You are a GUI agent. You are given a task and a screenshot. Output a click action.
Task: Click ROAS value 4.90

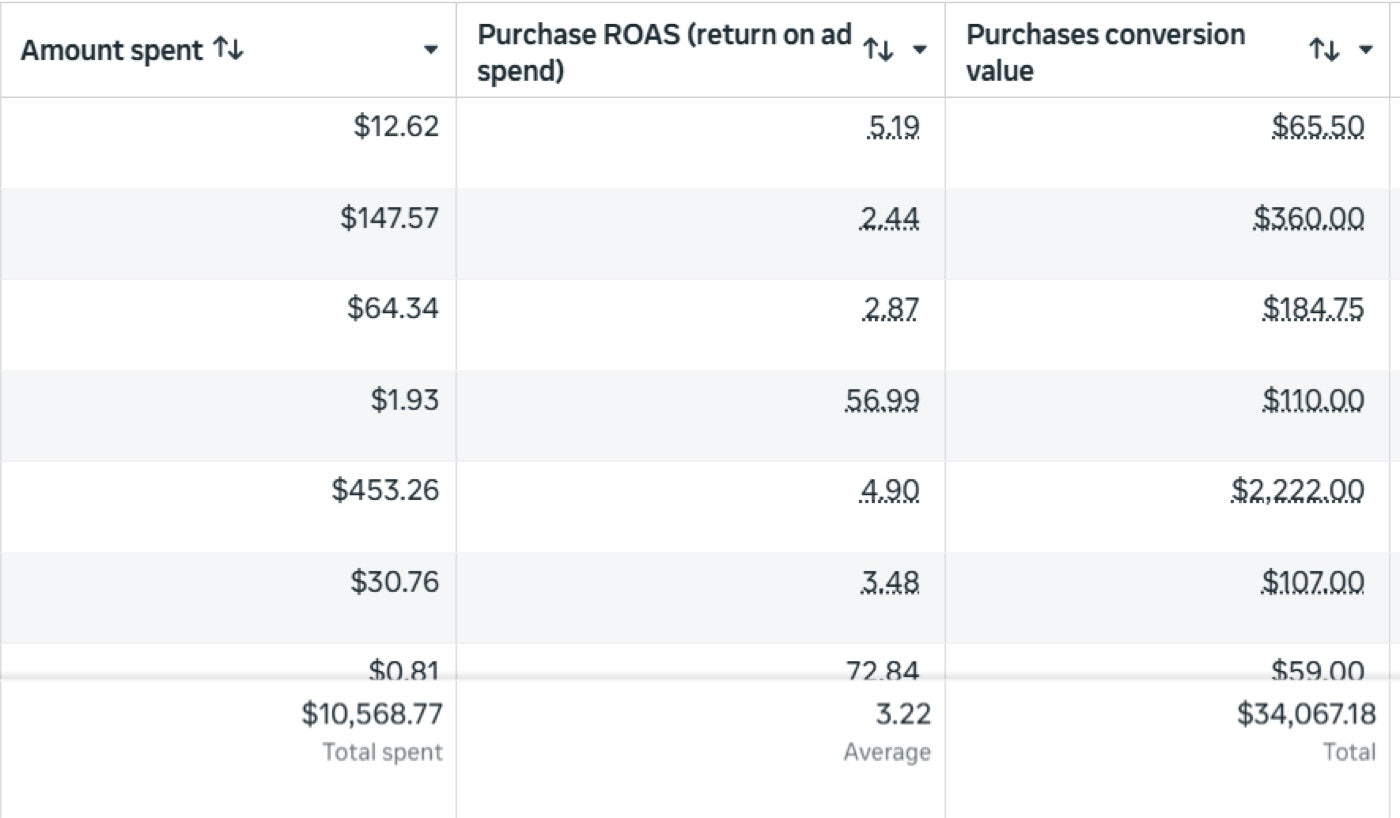pyautogui.click(x=889, y=491)
